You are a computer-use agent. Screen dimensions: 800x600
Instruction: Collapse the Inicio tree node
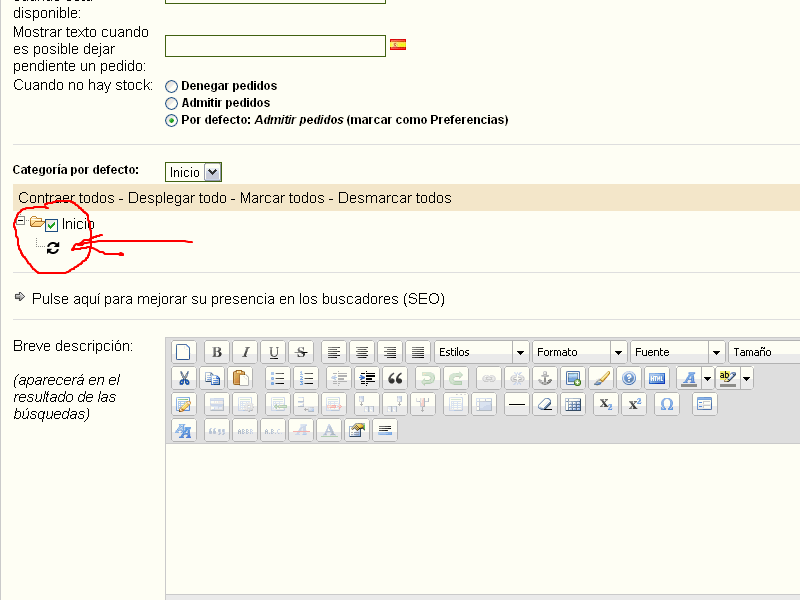point(20,221)
